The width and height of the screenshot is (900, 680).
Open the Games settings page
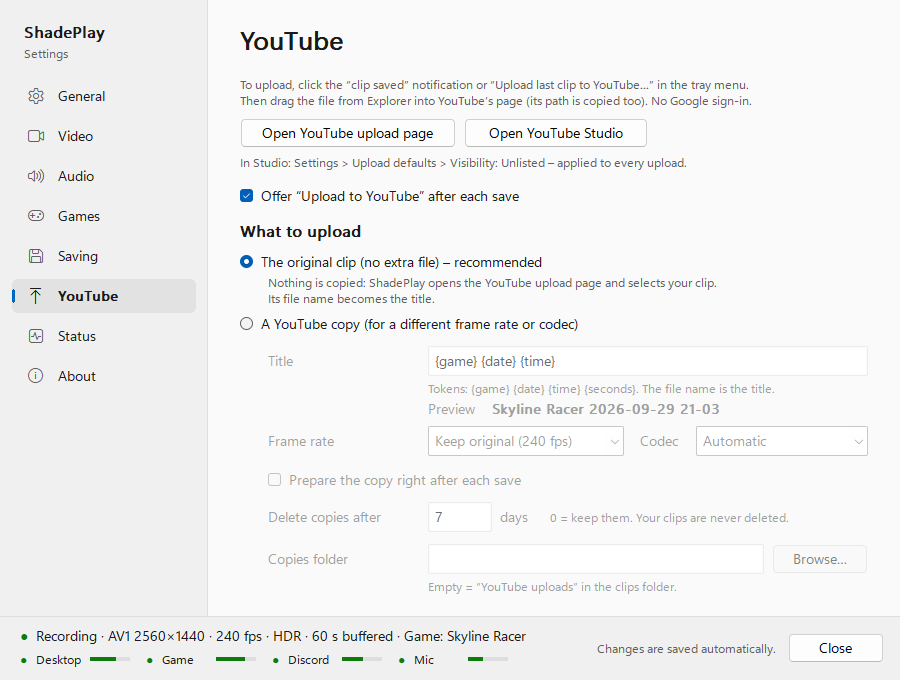(x=104, y=216)
